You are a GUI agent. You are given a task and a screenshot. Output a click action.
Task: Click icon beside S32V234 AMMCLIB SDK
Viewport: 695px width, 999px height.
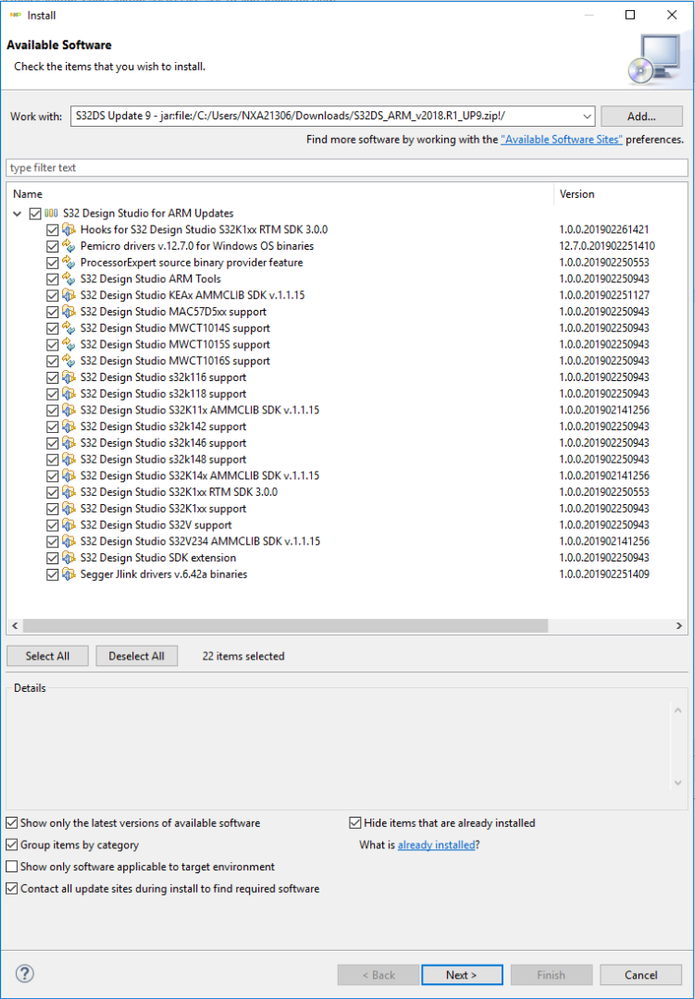69,542
